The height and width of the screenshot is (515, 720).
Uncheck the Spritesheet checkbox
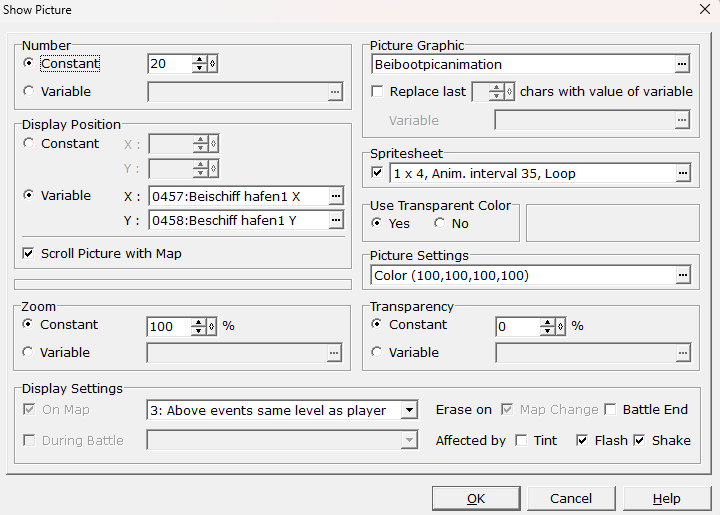click(x=377, y=174)
